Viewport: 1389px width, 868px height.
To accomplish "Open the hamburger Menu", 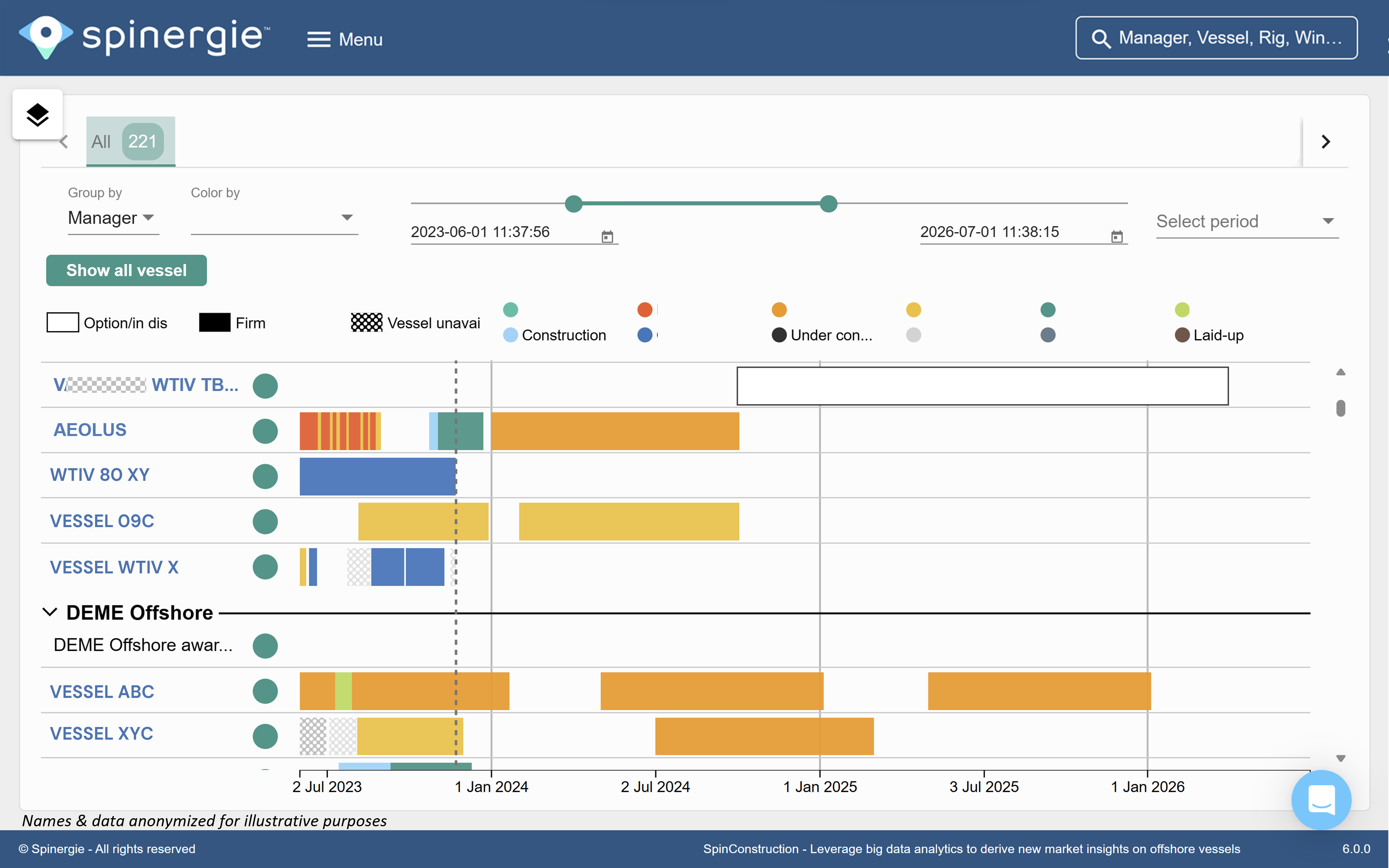I will 344,39.
